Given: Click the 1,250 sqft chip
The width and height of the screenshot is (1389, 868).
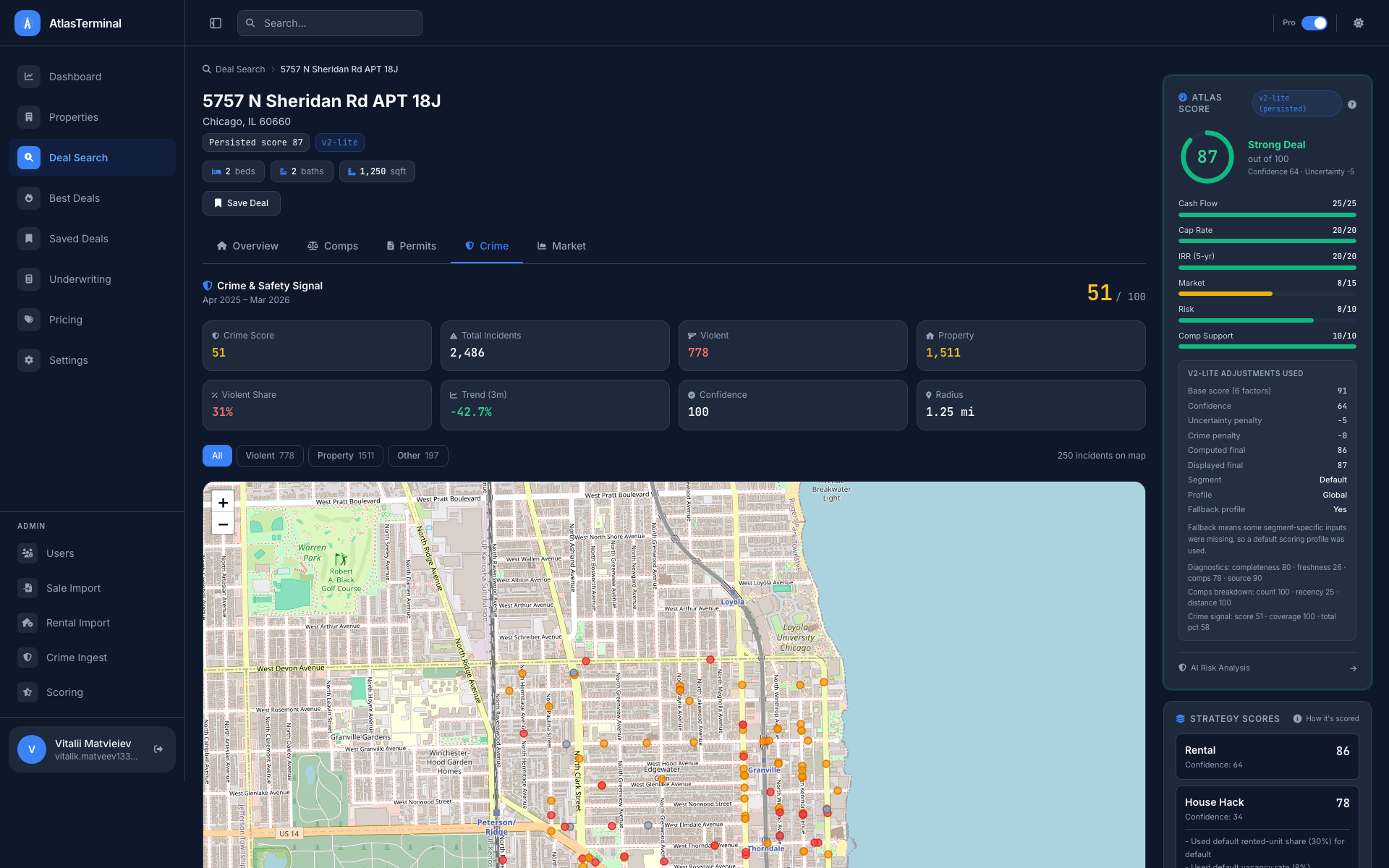Looking at the screenshot, I should [x=377, y=171].
